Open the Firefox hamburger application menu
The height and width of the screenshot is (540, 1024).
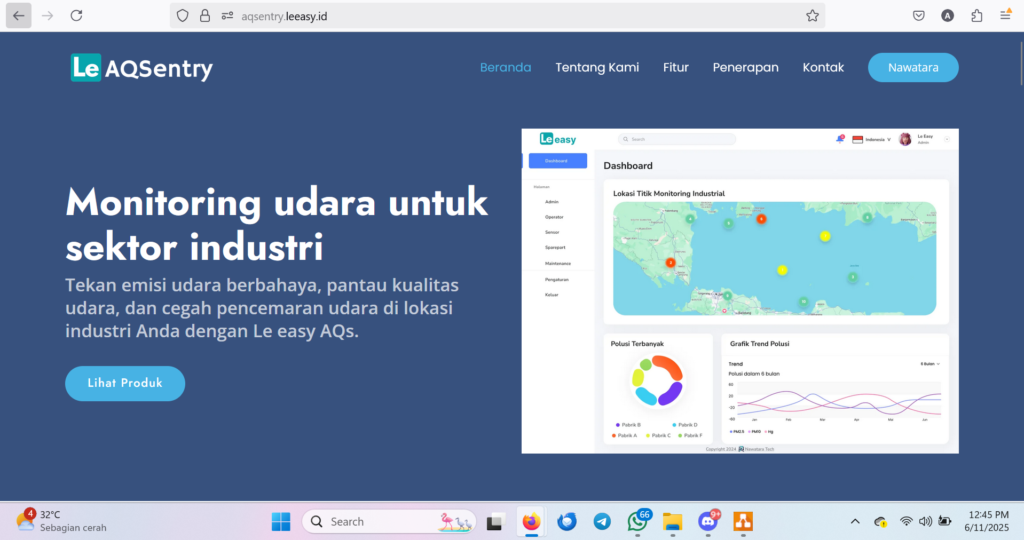click(x=1005, y=16)
